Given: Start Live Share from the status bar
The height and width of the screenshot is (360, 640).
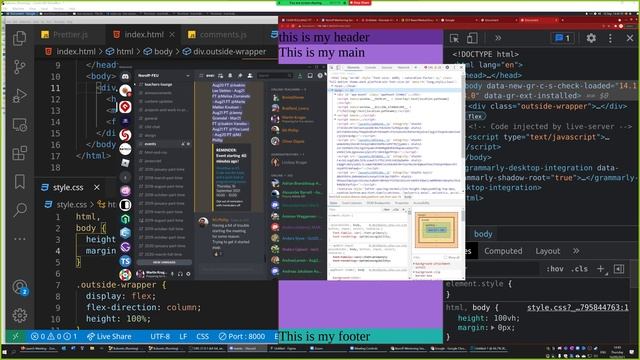Looking at the screenshot, I should (x=109, y=336).
